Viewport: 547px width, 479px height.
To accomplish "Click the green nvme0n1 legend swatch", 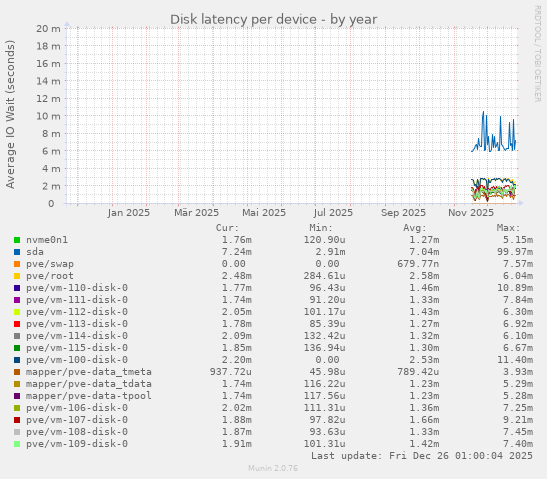I will (17, 240).
